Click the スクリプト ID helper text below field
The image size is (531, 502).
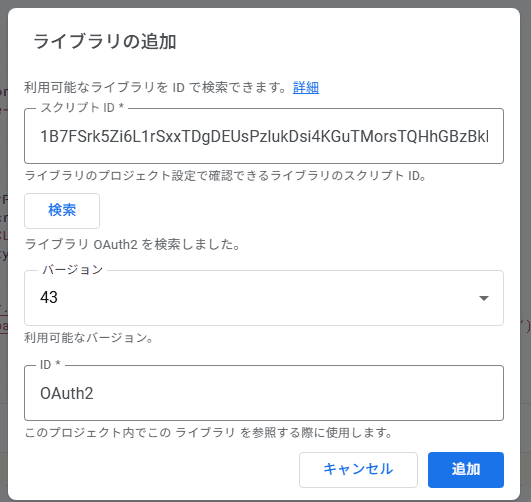pyautogui.click(x=226, y=176)
